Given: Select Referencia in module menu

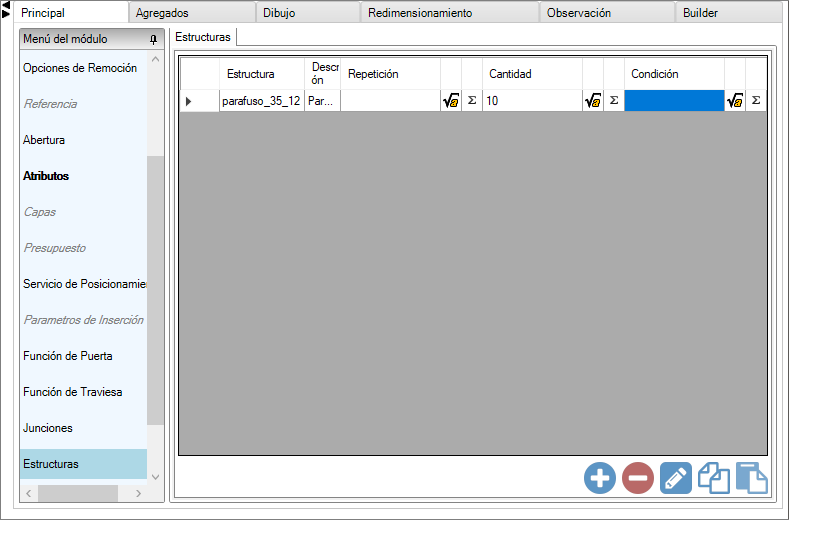Looking at the screenshot, I should click(50, 104).
